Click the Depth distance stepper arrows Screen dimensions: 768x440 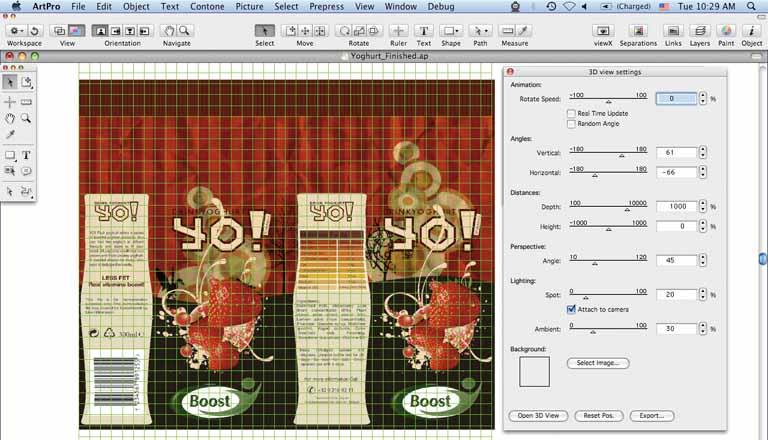tap(703, 206)
